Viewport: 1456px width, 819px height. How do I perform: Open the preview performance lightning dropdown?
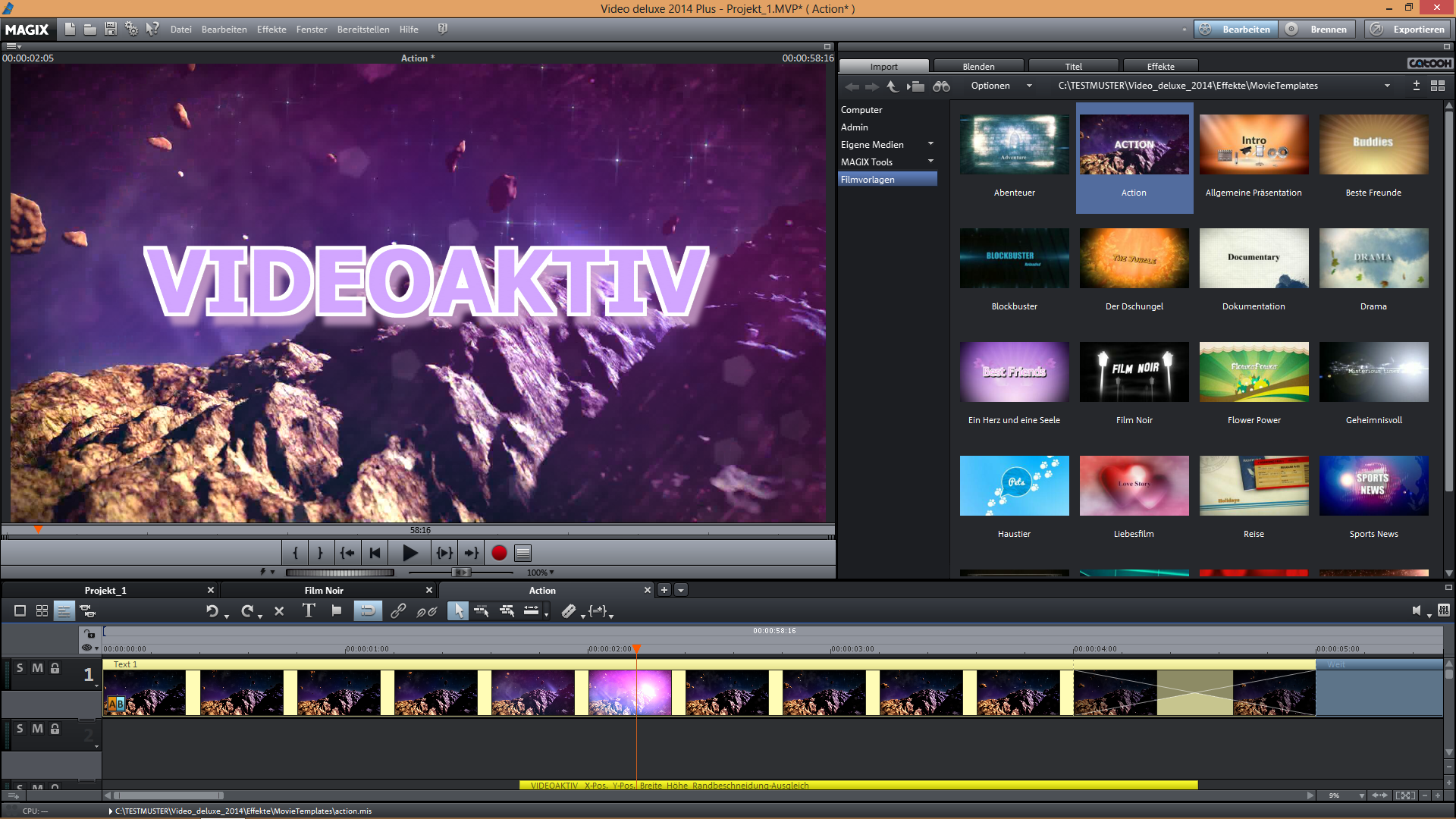tap(267, 573)
